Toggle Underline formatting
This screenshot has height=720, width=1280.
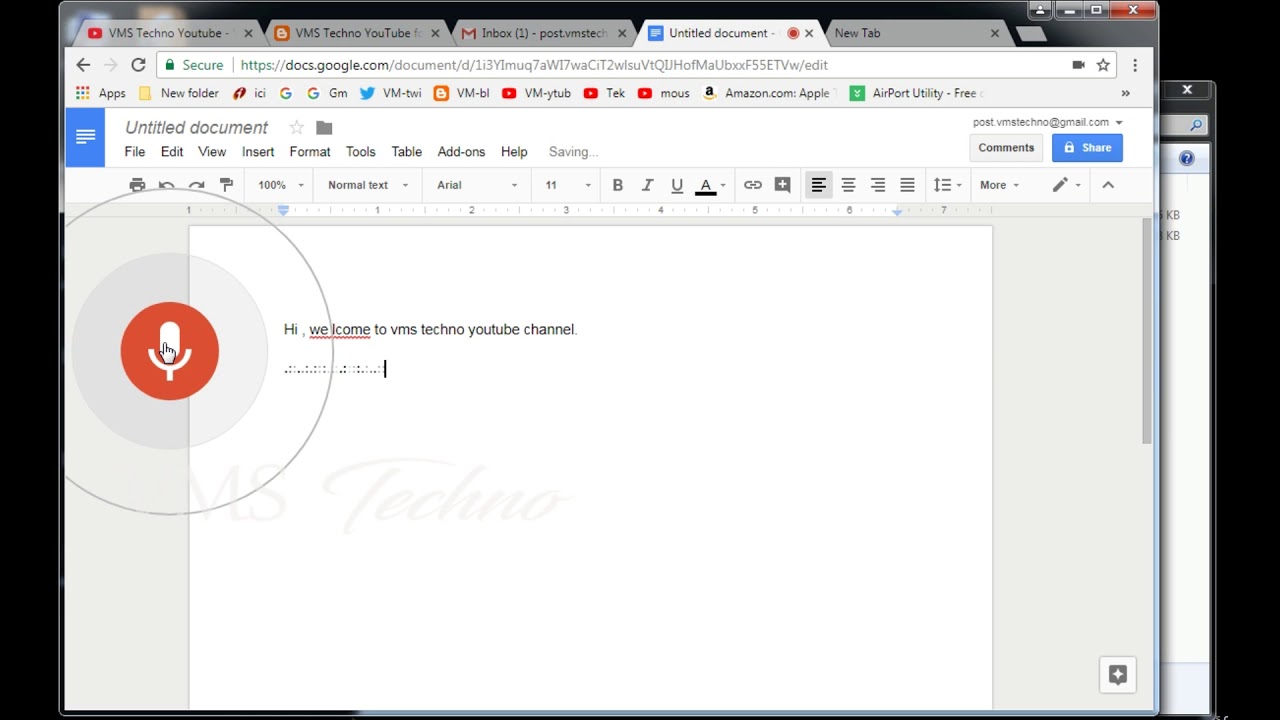pos(677,185)
